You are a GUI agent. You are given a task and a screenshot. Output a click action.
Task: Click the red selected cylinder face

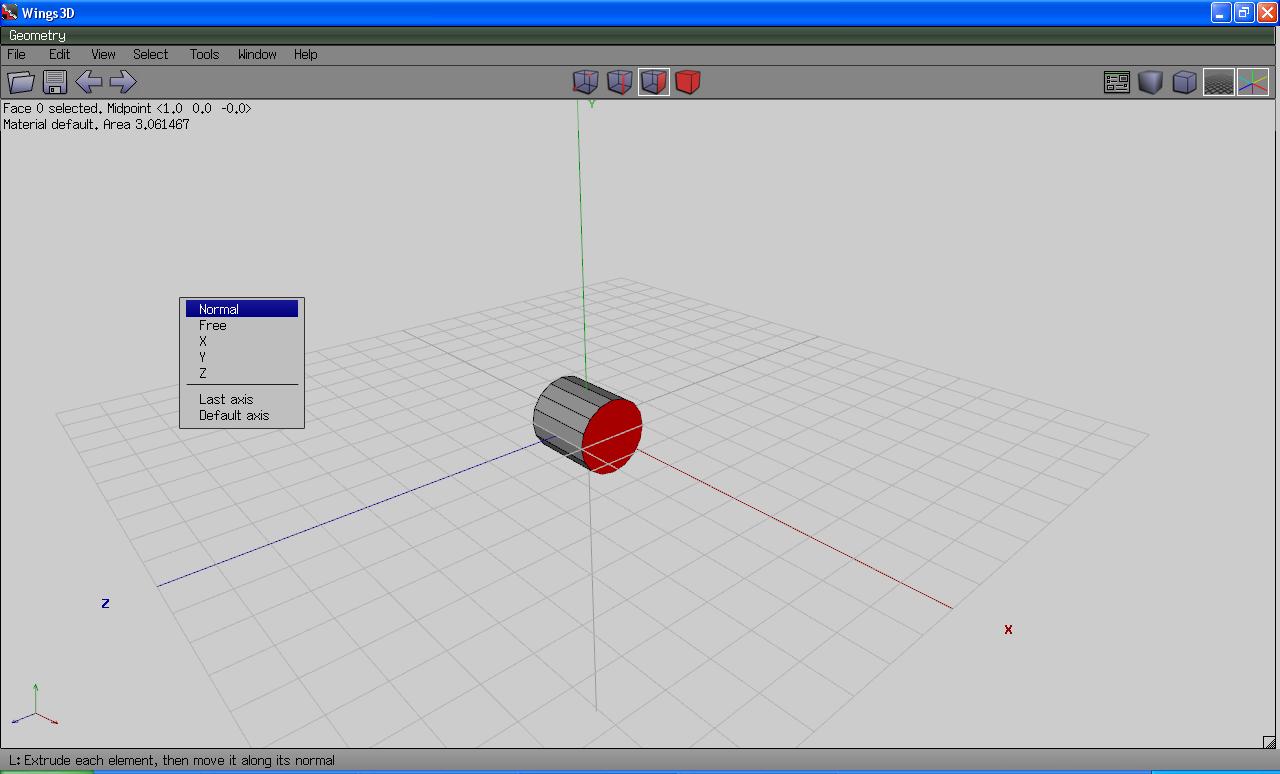click(x=611, y=435)
